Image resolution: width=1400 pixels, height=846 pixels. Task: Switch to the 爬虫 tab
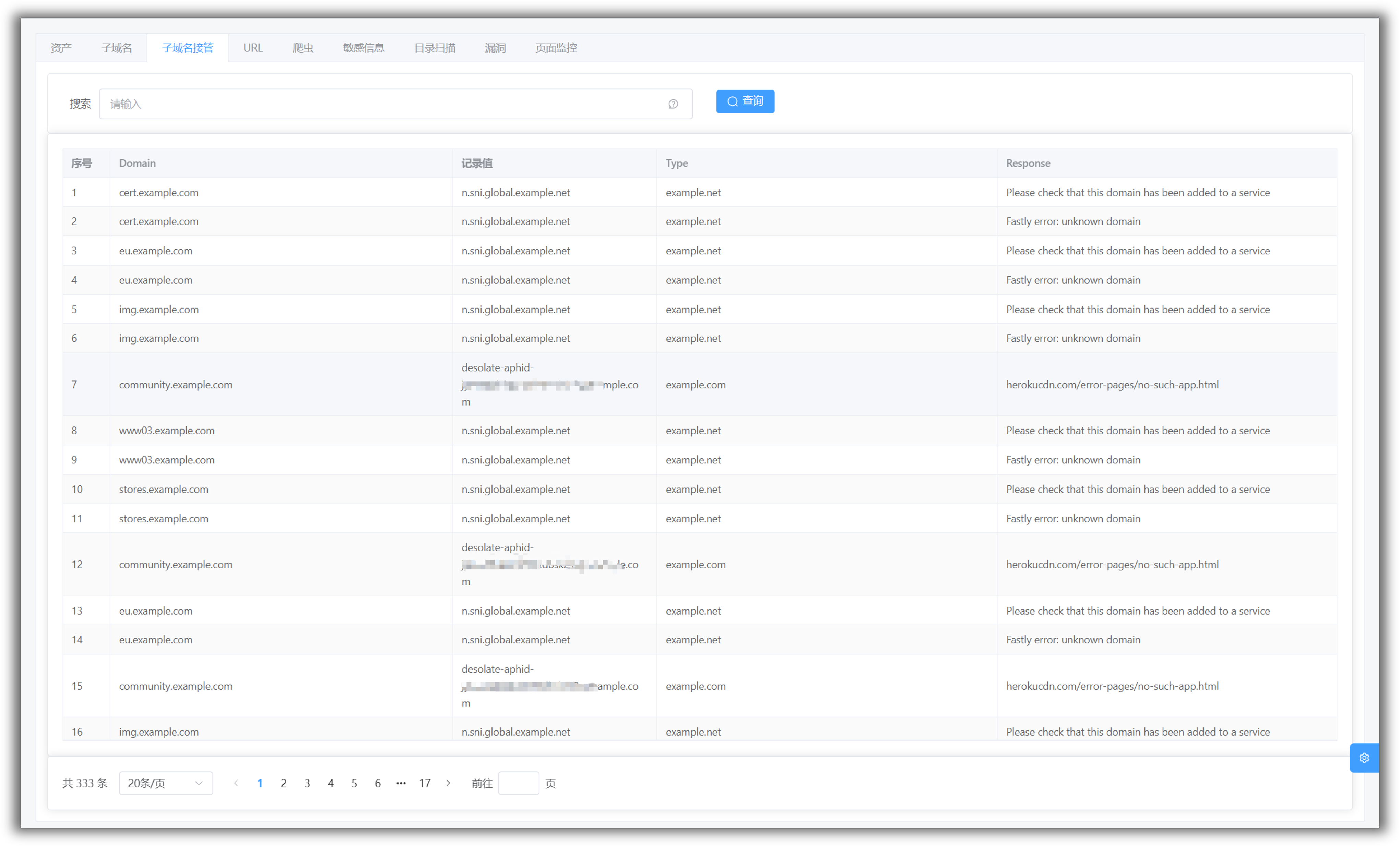pos(303,48)
